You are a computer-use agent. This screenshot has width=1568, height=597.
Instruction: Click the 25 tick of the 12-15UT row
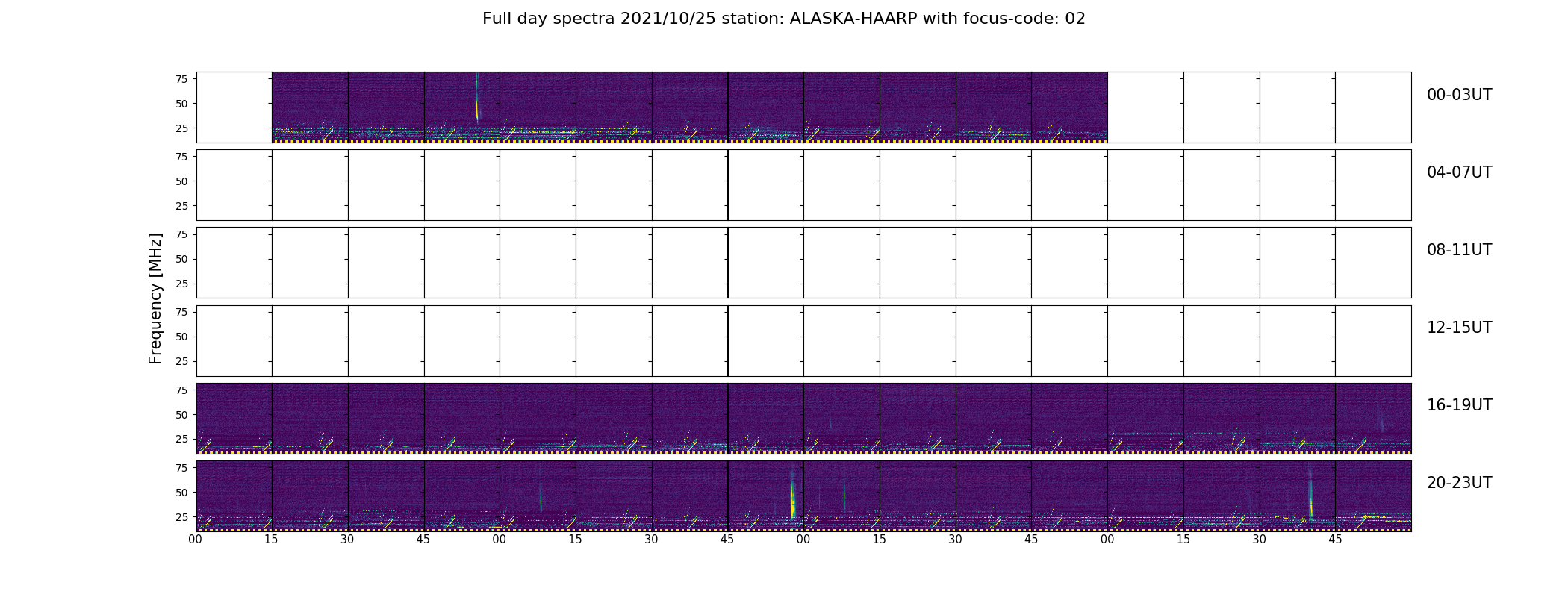pos(181,361)
